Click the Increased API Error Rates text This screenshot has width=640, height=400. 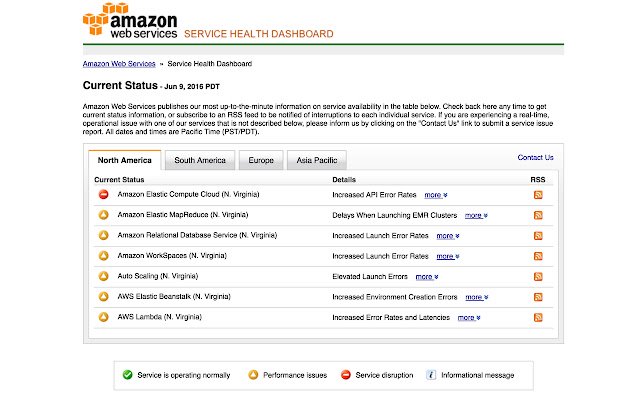pos(374,195)
